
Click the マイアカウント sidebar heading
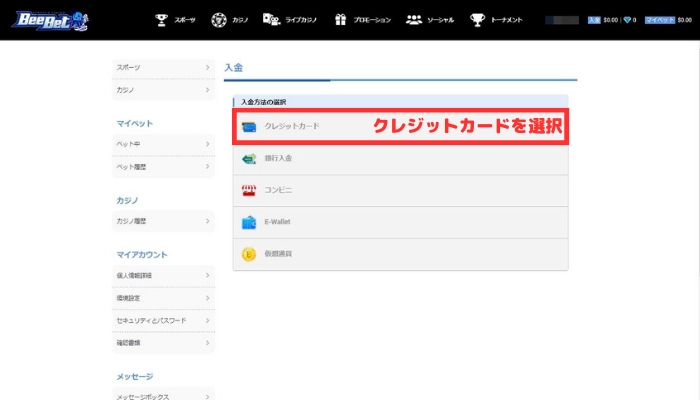tap(142, 255)
